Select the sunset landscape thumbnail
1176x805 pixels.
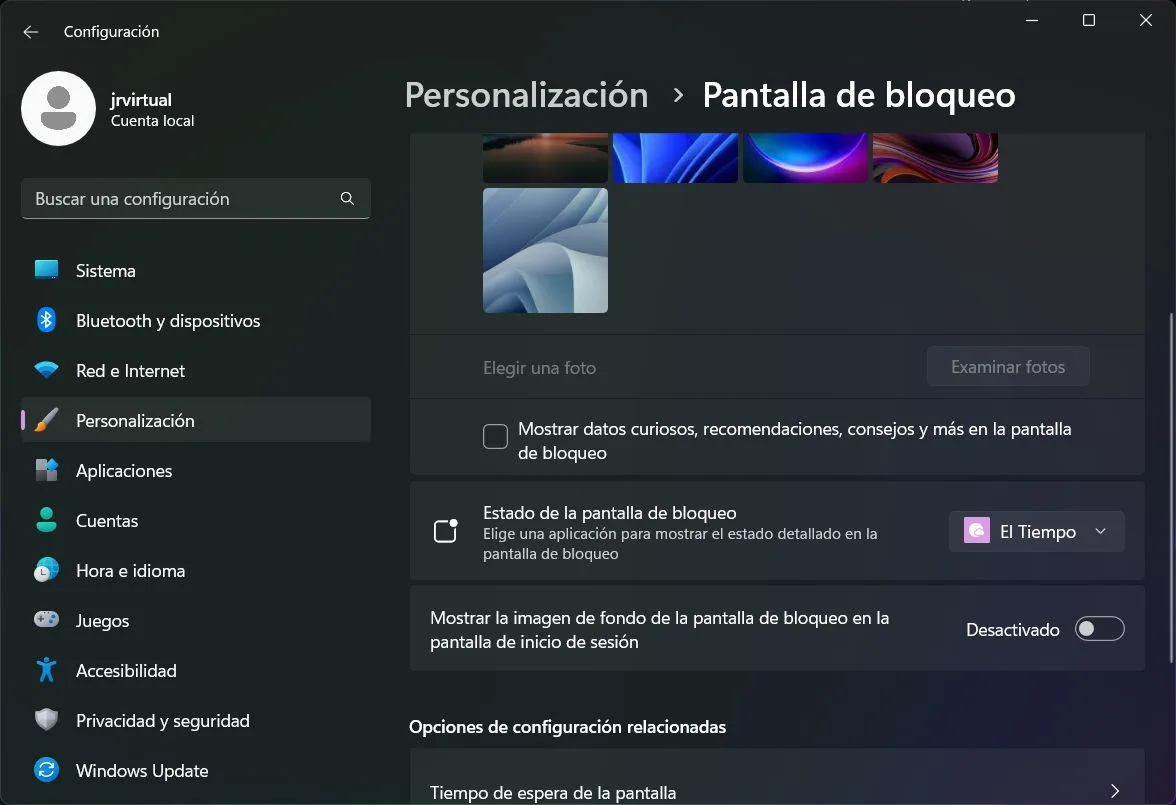(545, 158)
